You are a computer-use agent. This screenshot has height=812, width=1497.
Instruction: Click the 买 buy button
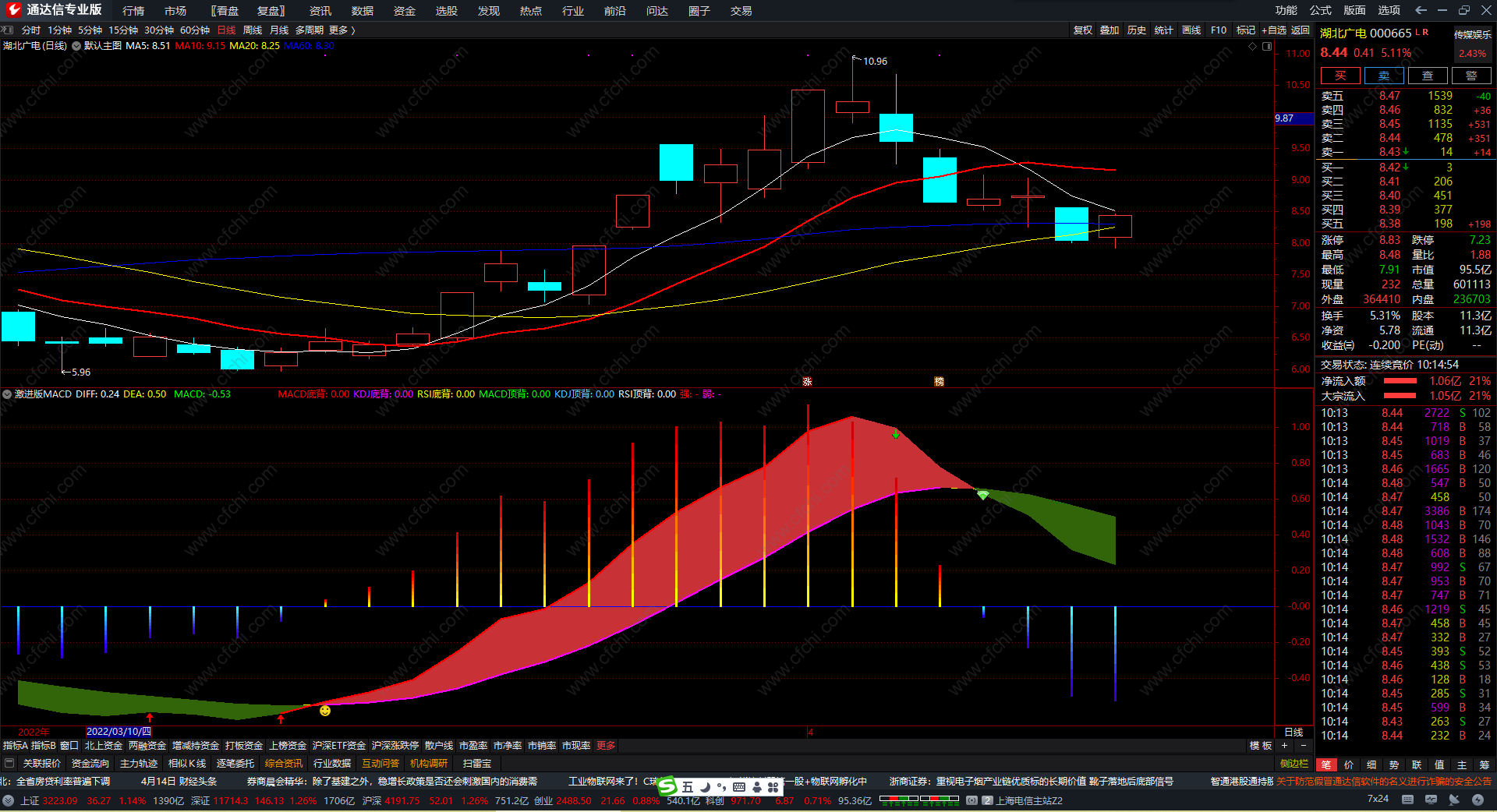tap(1340, 76)
